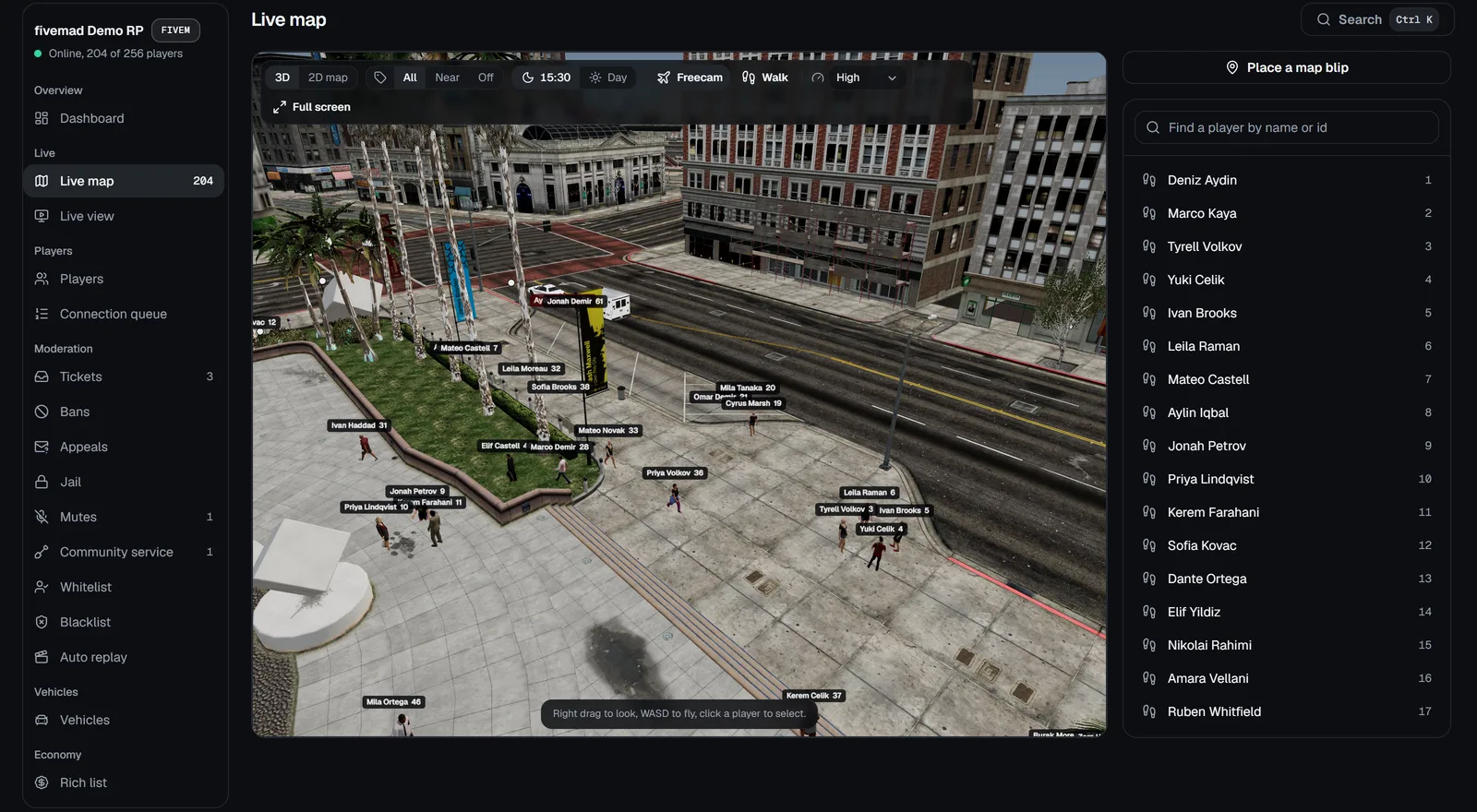Switch to Walk mode
The width and height of the screenshot is (1477, 812).
pos(765,78)
